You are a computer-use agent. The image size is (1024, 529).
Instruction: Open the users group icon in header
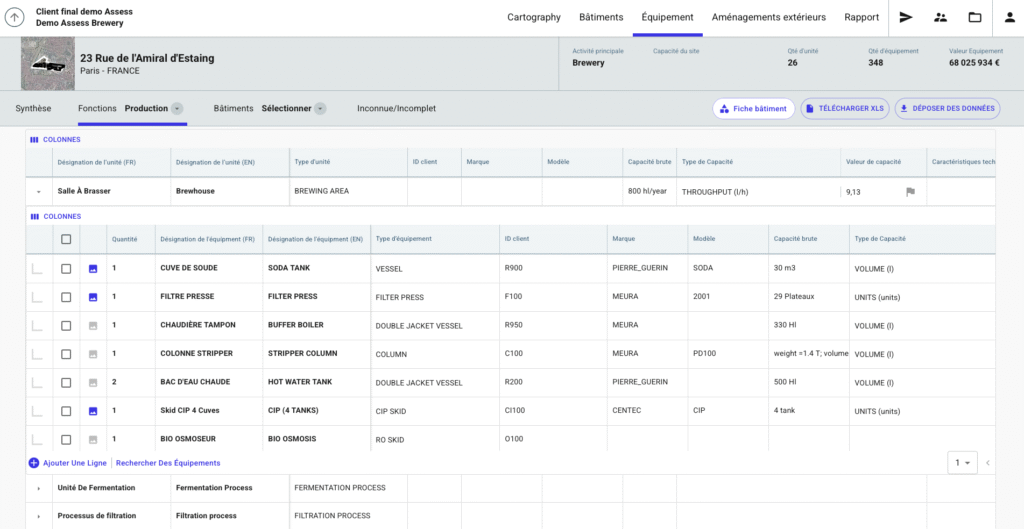click(940, 17)
